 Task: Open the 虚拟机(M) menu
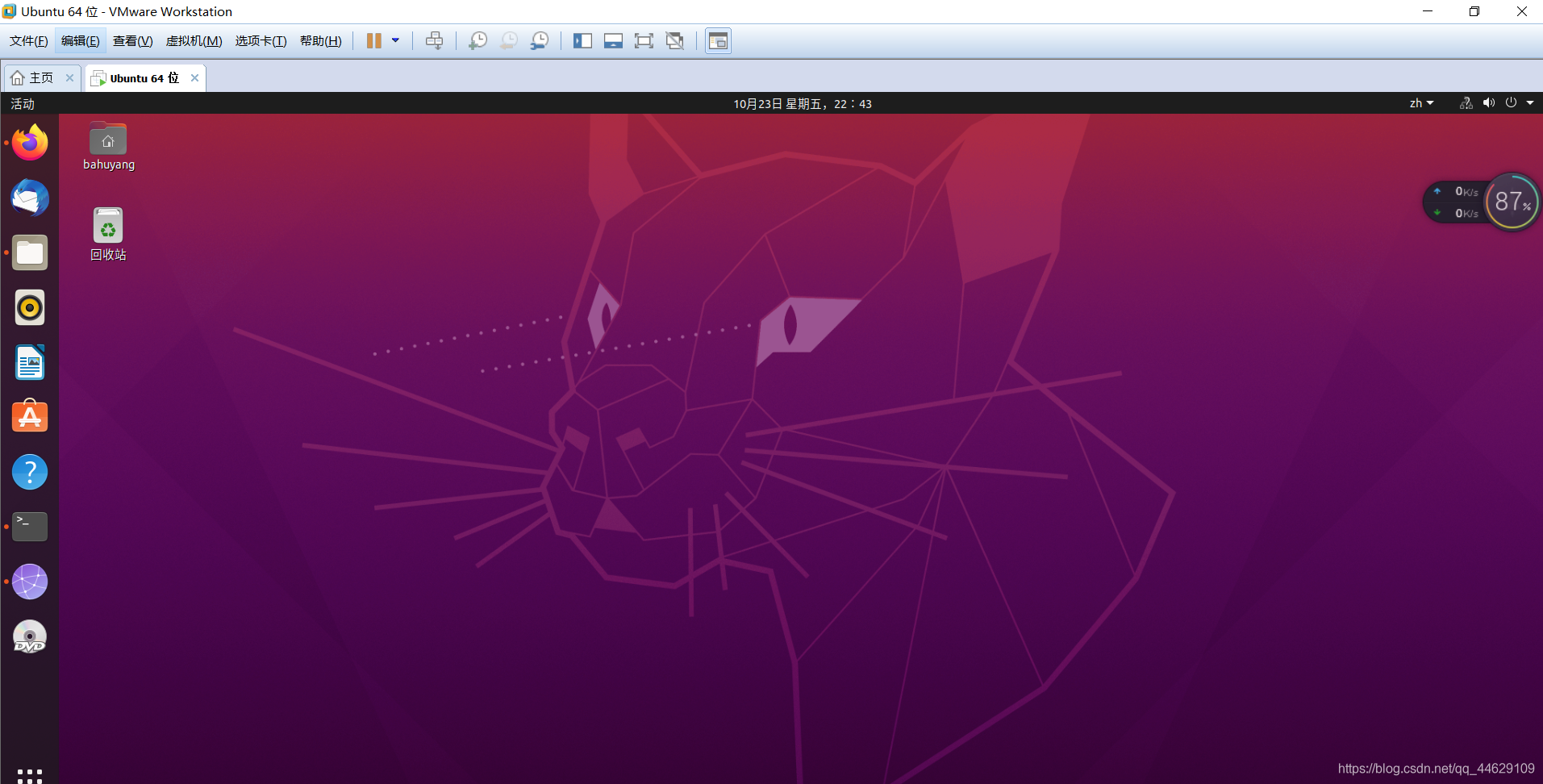click(194, 41)
